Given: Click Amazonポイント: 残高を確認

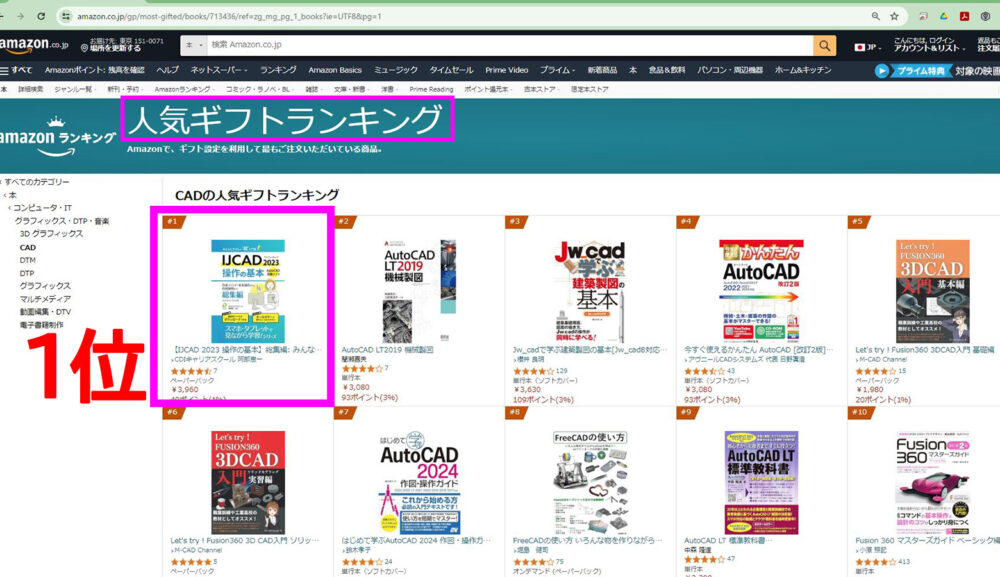Looking at the screenshot, I should coord(94,70).
